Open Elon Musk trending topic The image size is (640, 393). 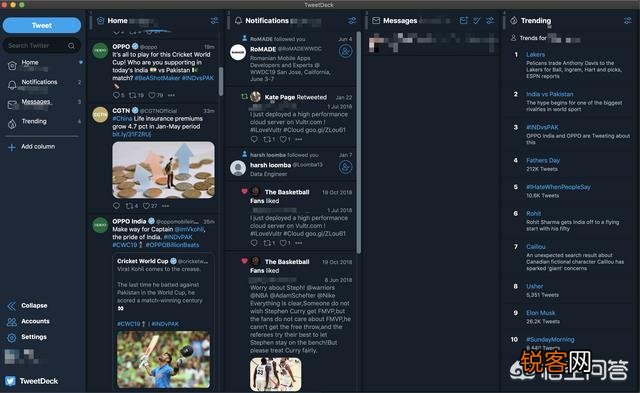click(540, 313)
